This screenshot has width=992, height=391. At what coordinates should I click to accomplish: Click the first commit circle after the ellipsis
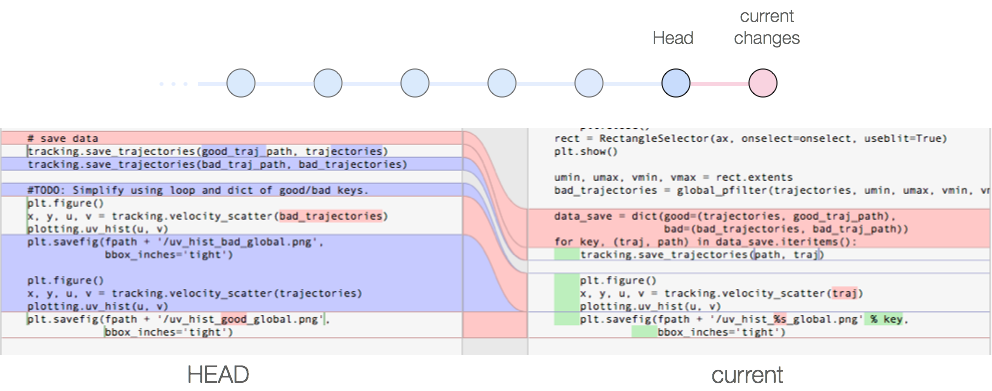pyautogui.click(x=241, y=83)
